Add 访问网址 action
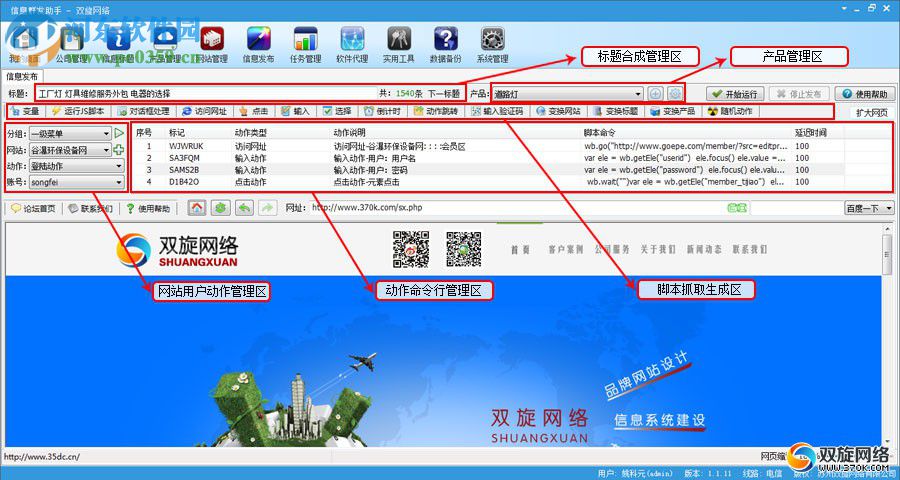 204,111
